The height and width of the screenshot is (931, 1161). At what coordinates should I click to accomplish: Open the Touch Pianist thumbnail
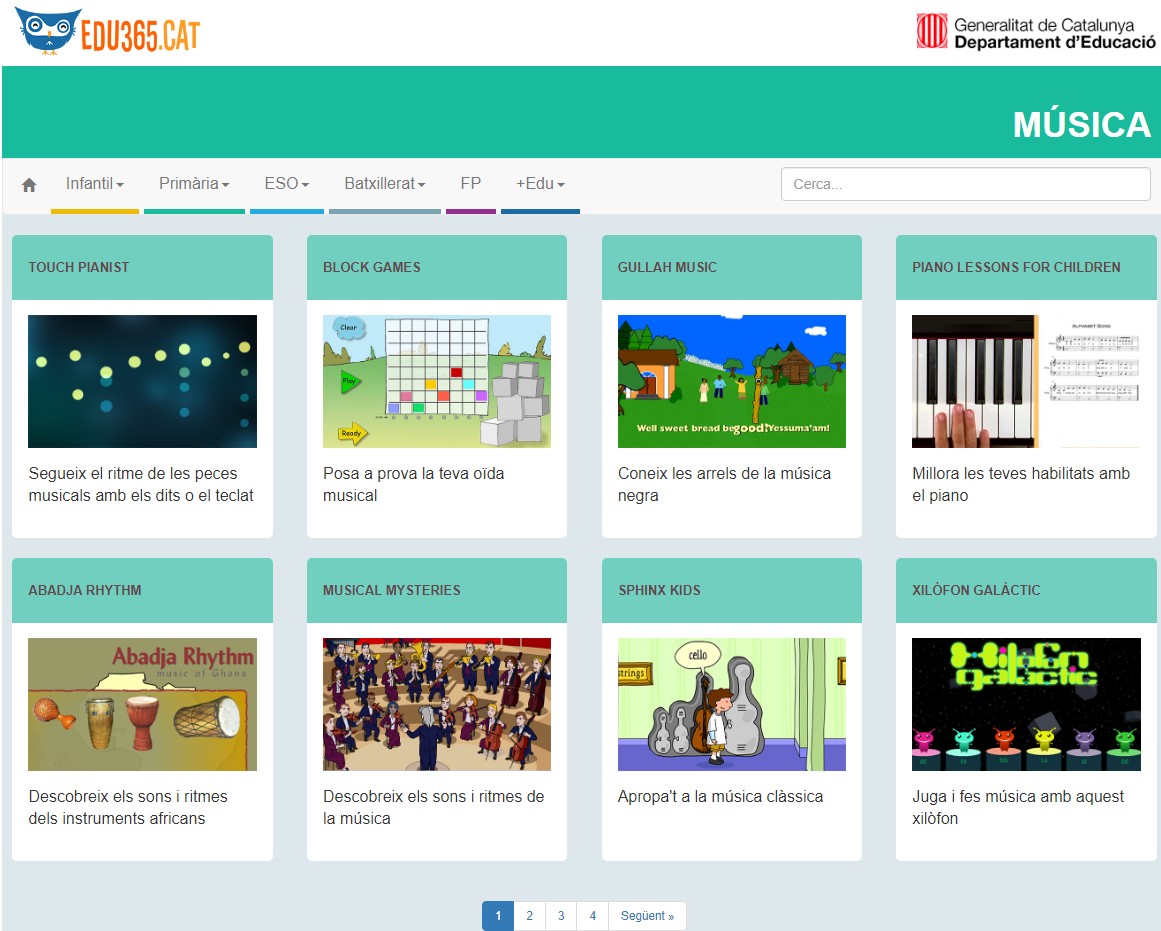coord(142,381)
